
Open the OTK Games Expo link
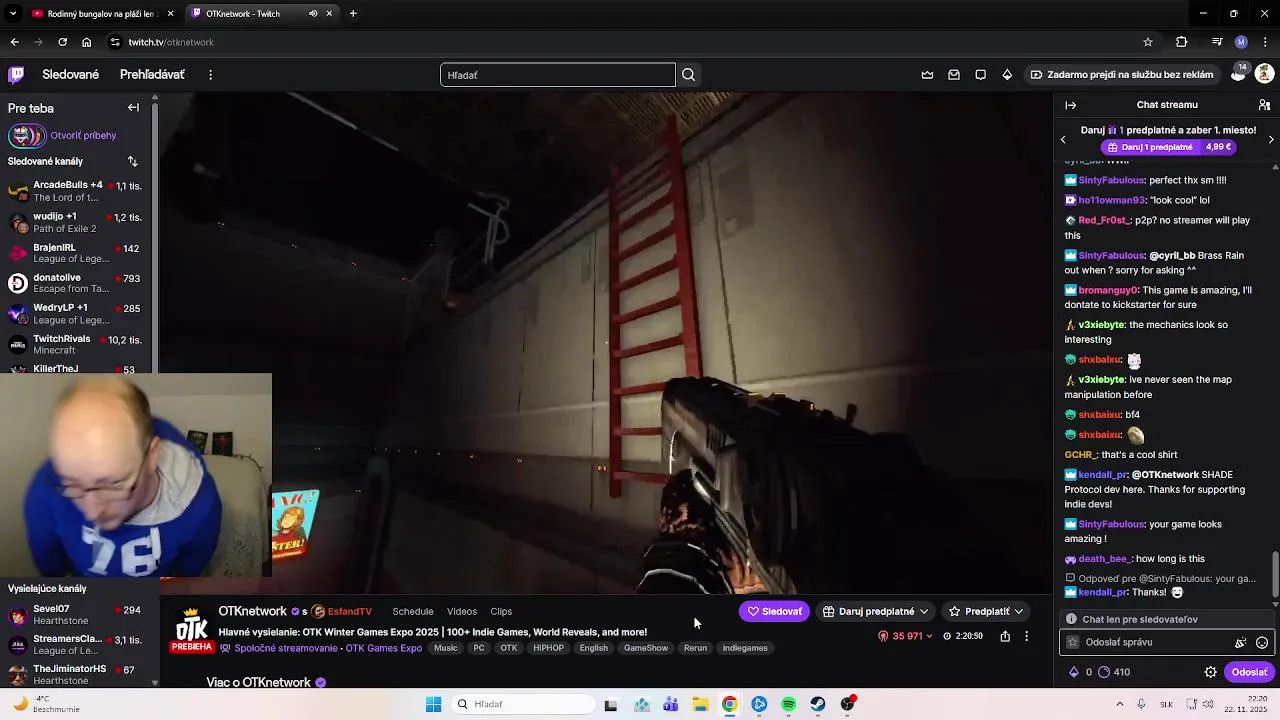pyautogui.click(x=384, y=648)
